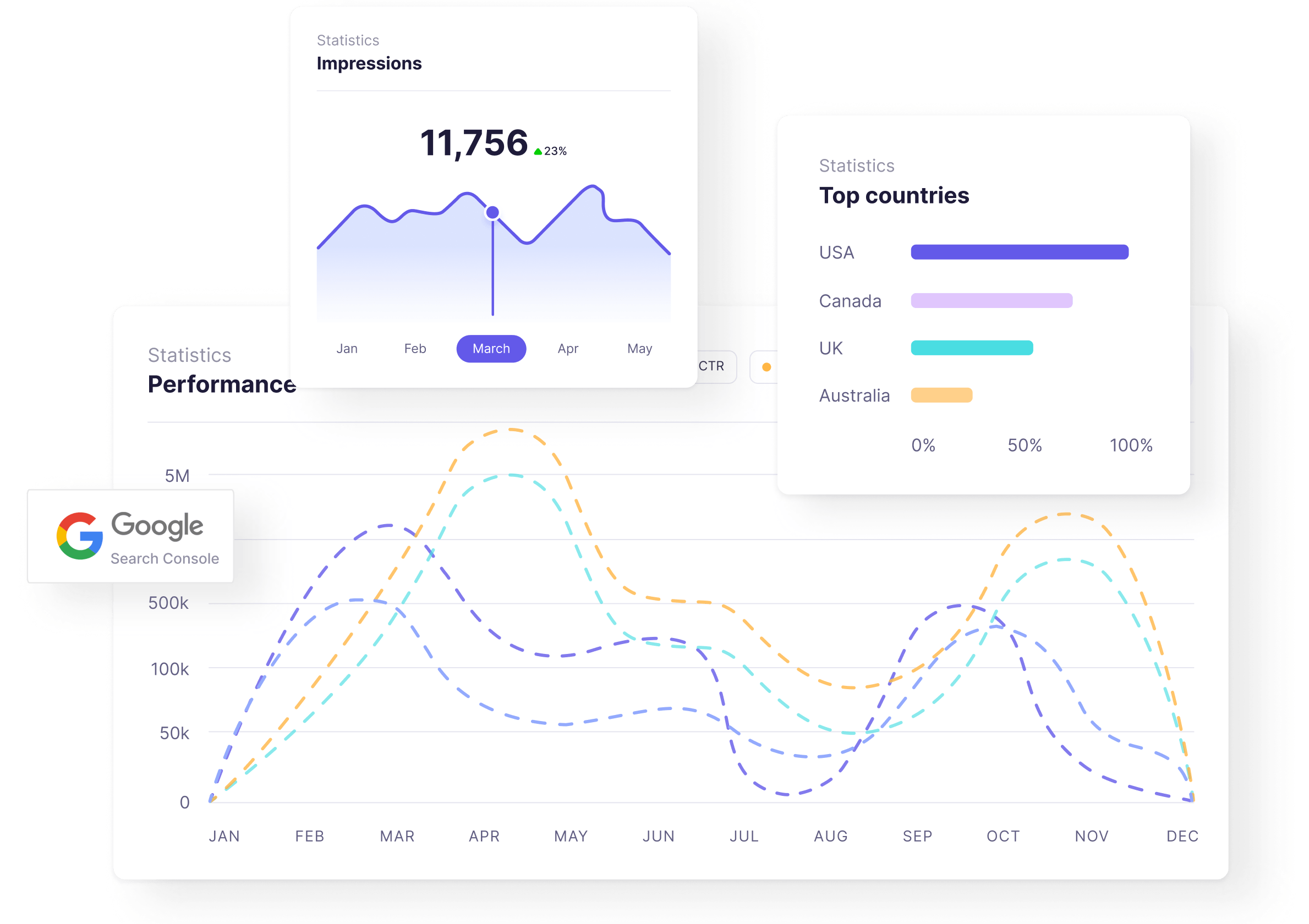
Task: Click the Performance heading
Action: click(x=222, y=384)
